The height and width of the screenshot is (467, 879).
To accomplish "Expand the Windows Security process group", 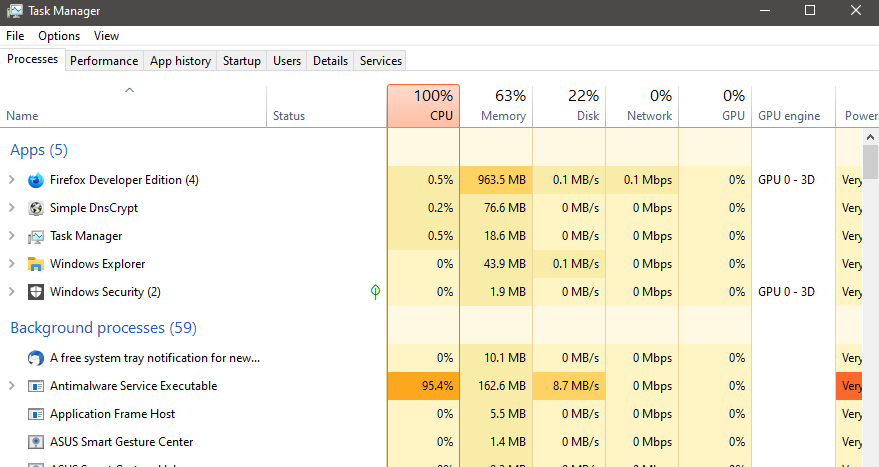I will 12,292.
